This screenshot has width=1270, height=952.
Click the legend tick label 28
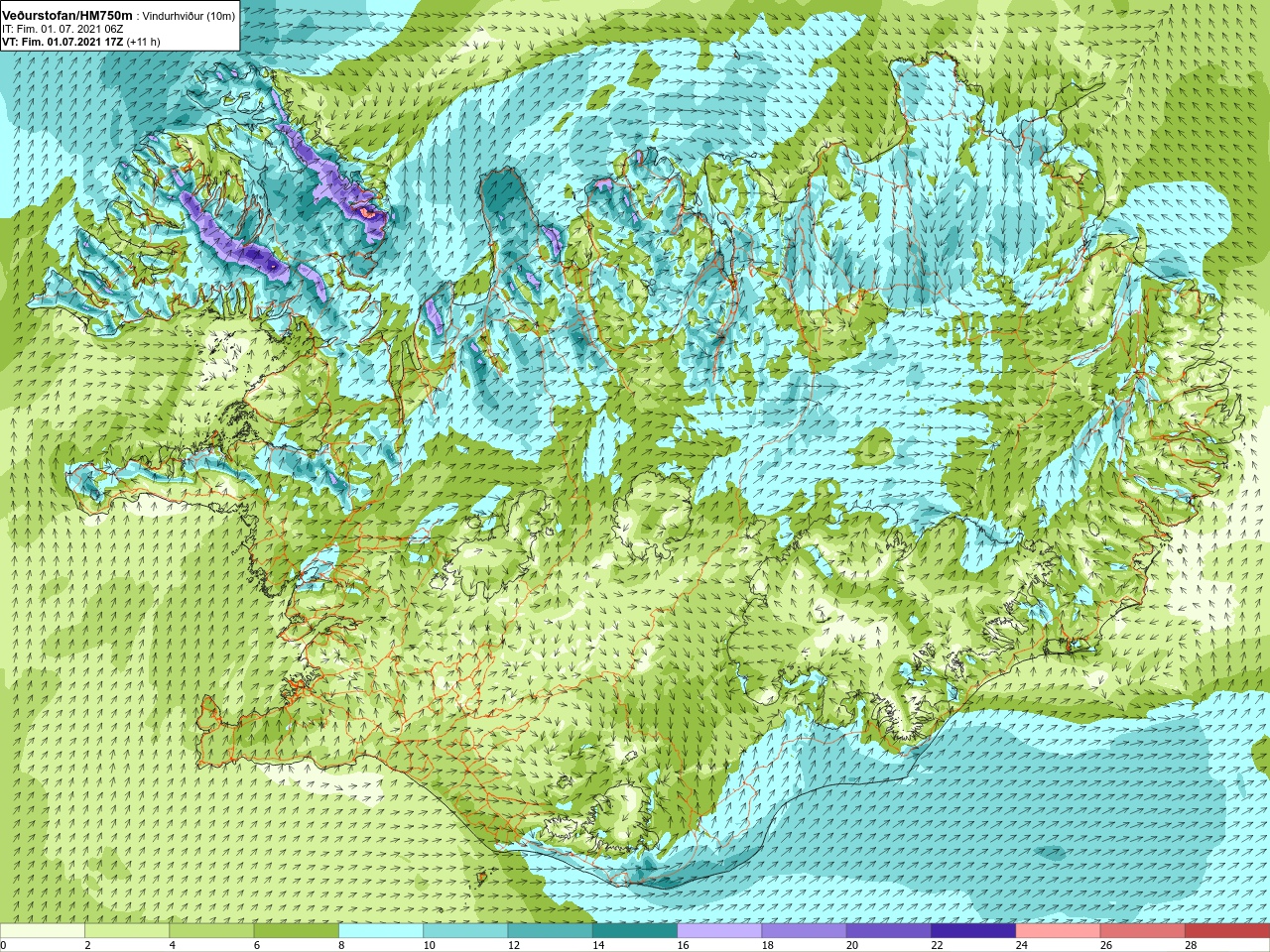click(x=1191, y=945)
